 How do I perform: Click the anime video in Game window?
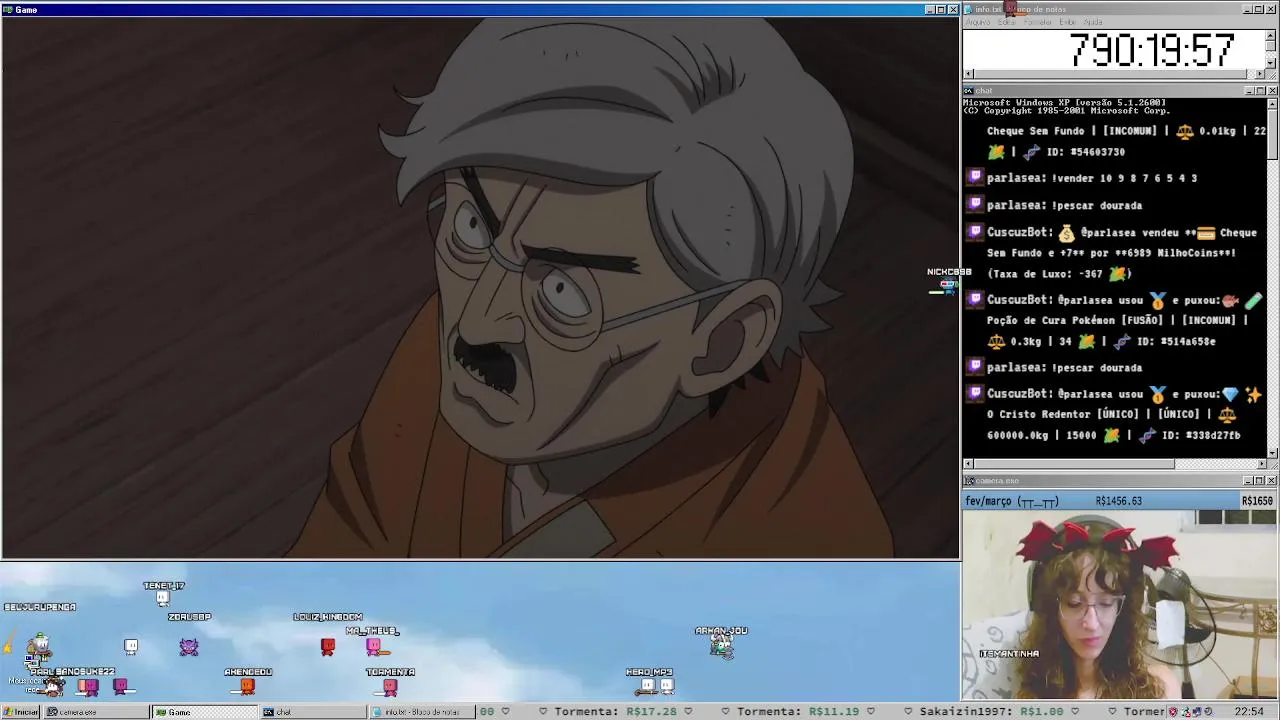click(x=481, y=288)
